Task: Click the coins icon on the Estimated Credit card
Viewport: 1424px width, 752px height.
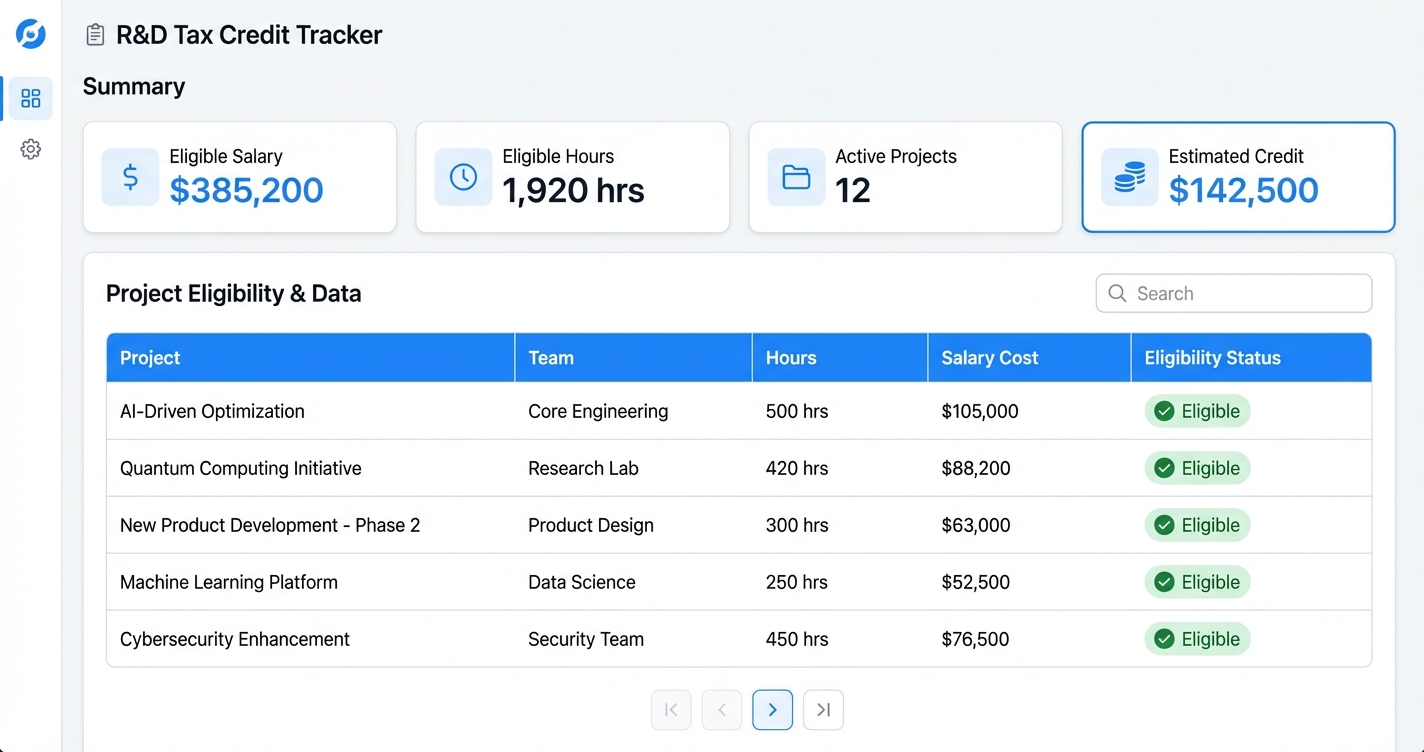Action: click(1128, 177)
